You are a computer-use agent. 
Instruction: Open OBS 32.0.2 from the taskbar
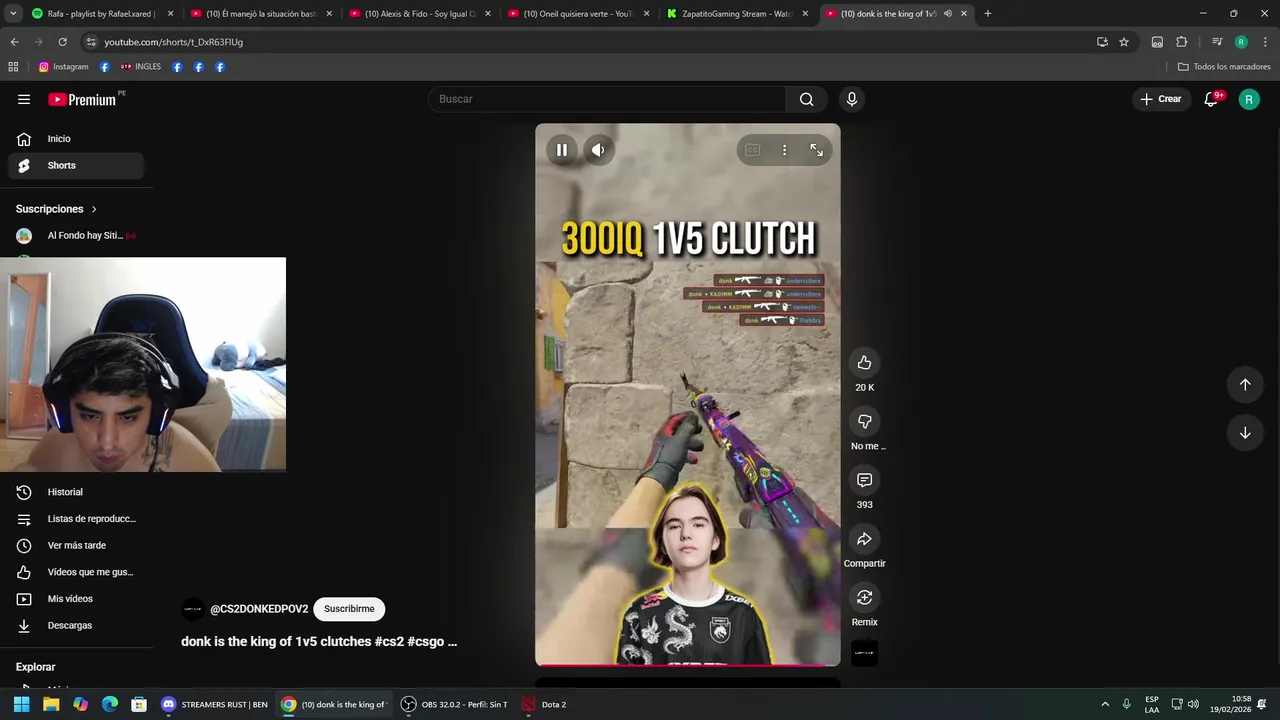(454, 705)
